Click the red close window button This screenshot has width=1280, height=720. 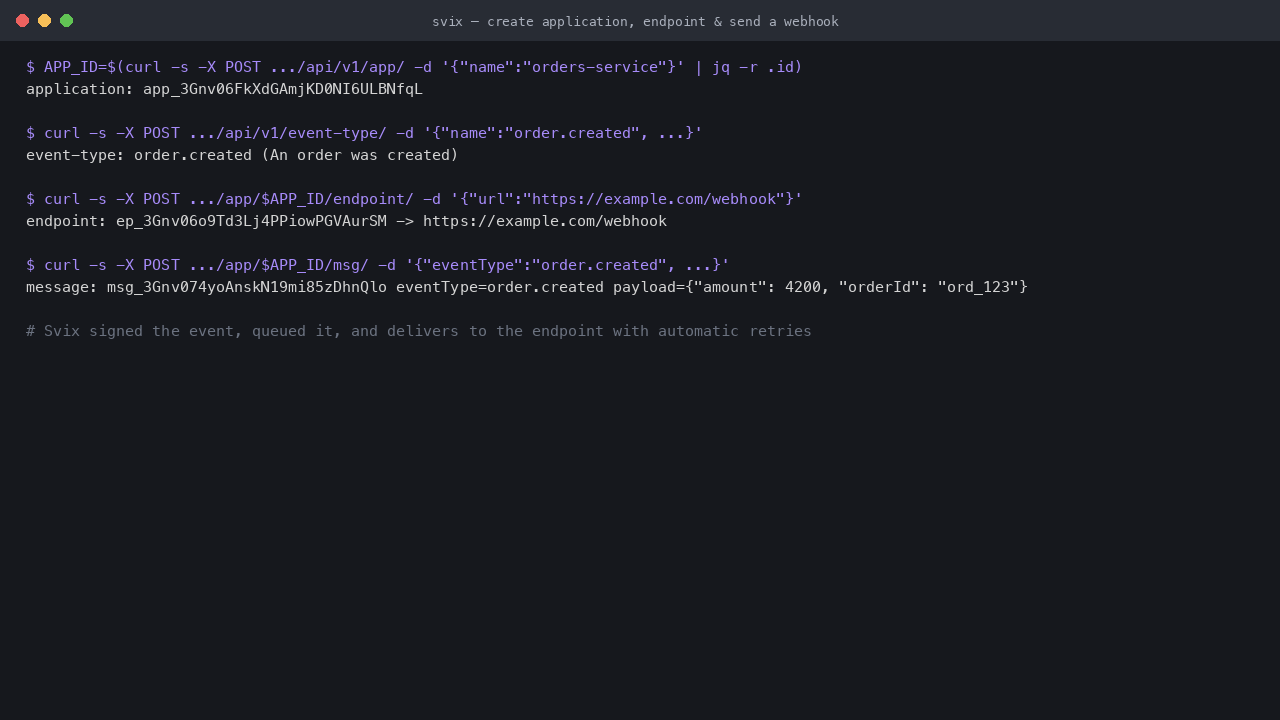[22, 20]
